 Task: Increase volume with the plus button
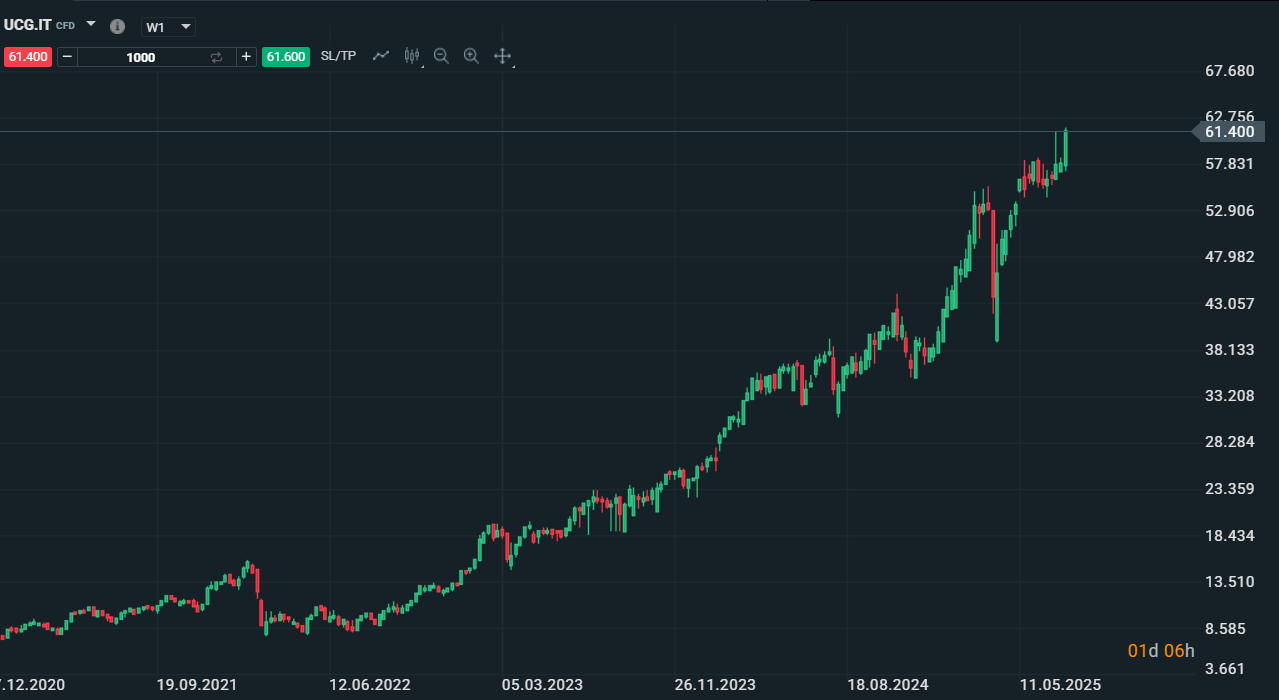pyautogui.click(x=246, y=57)
